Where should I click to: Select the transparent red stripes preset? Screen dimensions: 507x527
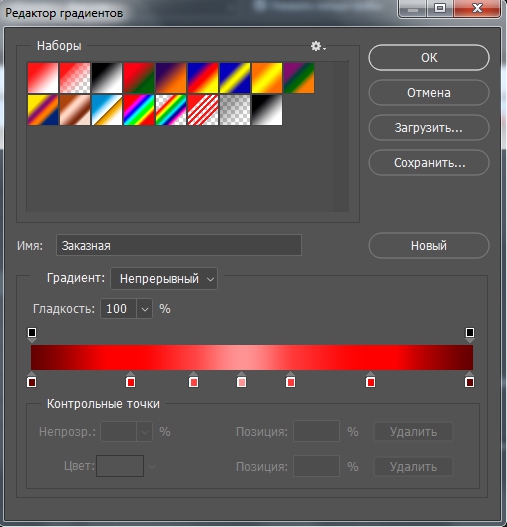click(x=203, y=110)
